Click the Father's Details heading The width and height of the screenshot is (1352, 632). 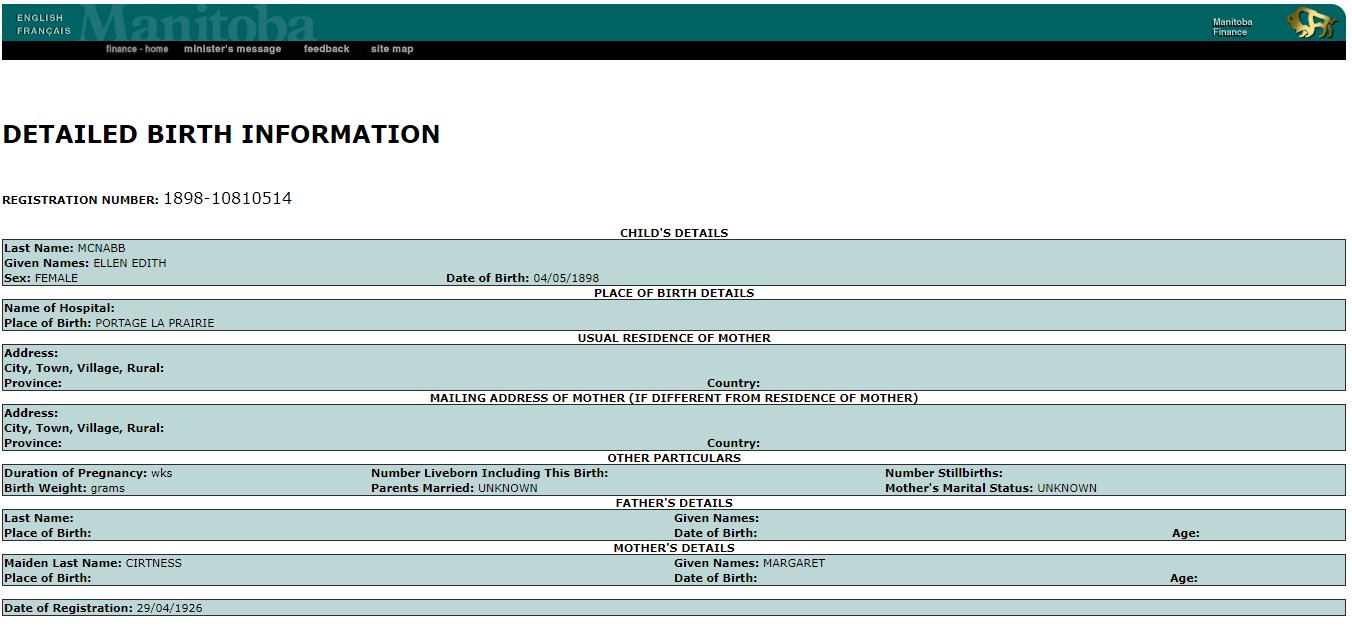point(674,503)
